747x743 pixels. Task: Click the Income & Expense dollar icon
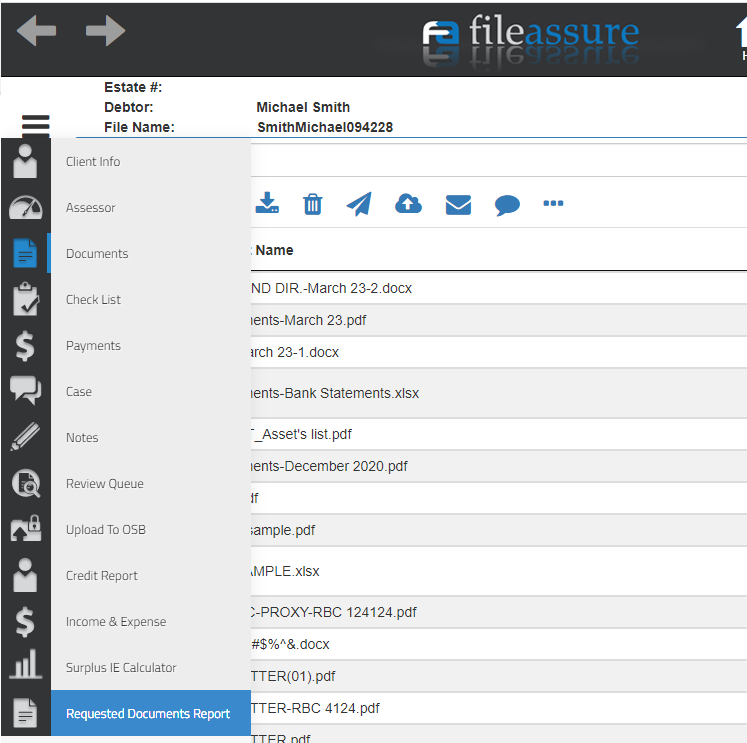tap(25, 621)
